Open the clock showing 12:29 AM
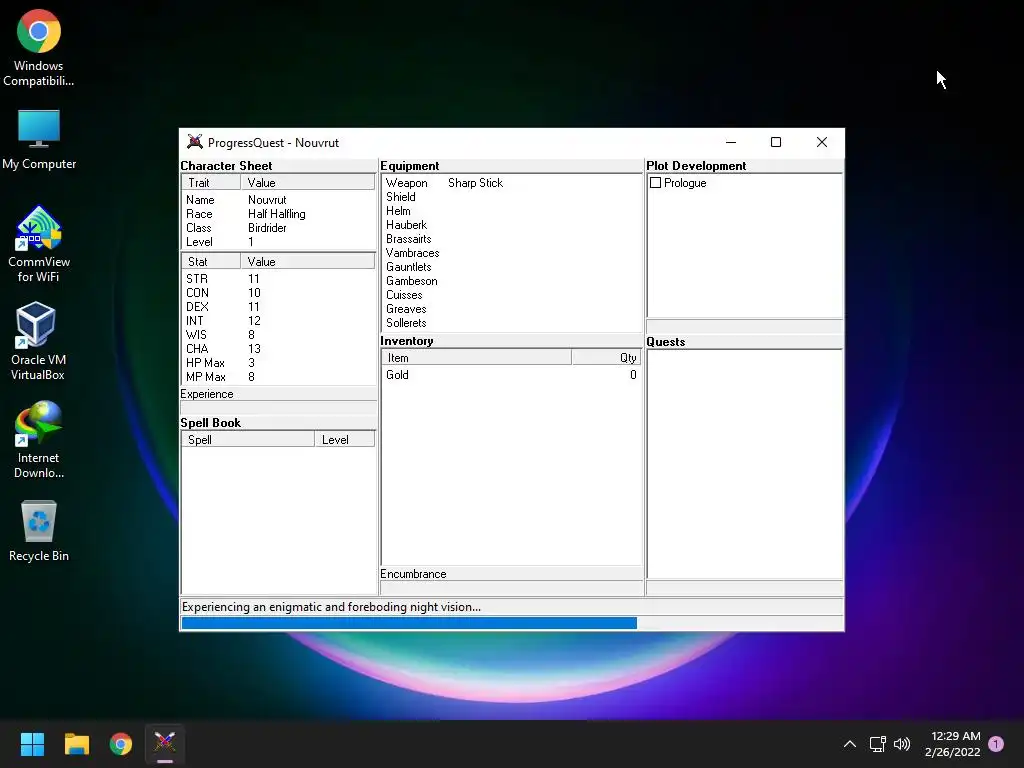The image size is (1024, 768). 952,744
